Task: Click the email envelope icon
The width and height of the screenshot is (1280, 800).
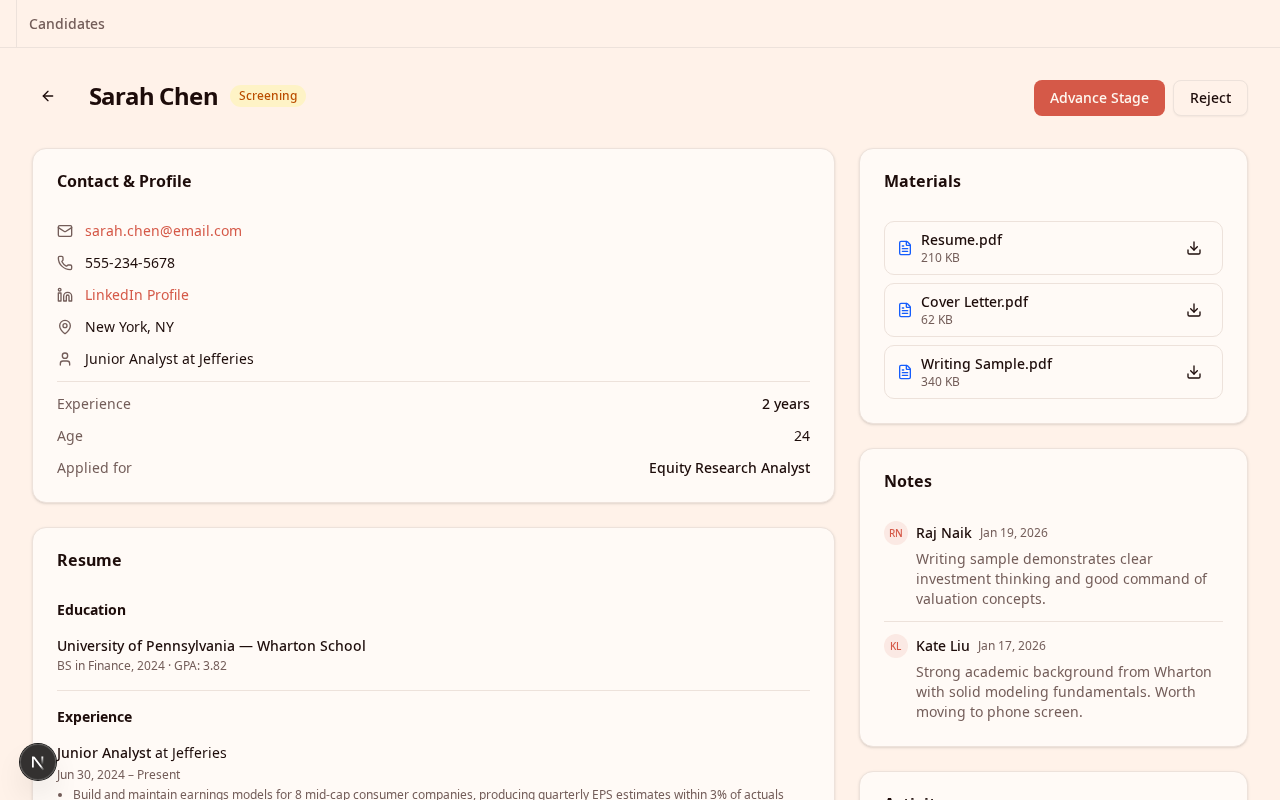Action: tap(65, 231)
